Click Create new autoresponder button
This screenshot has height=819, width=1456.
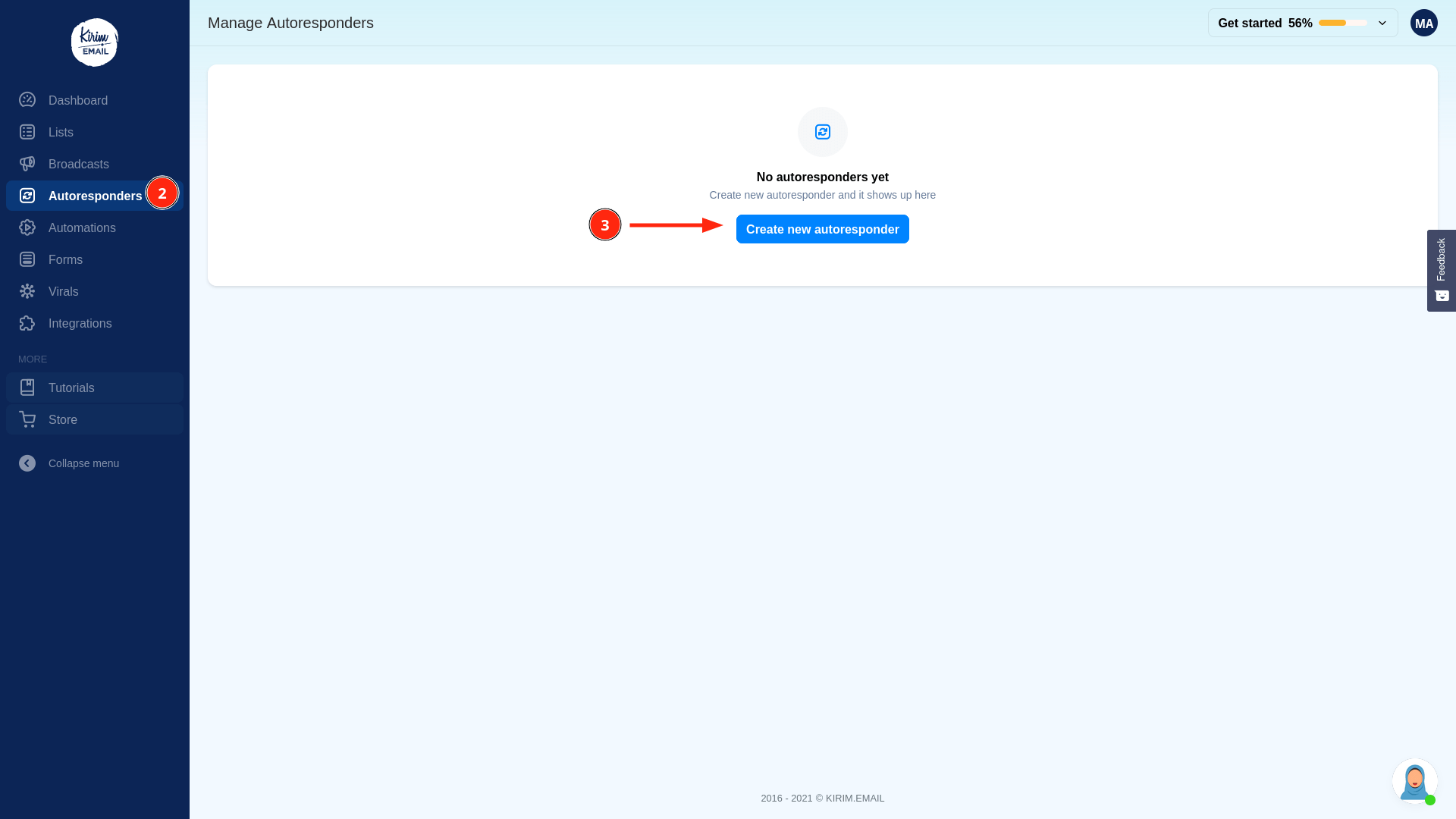click(822, 229)
